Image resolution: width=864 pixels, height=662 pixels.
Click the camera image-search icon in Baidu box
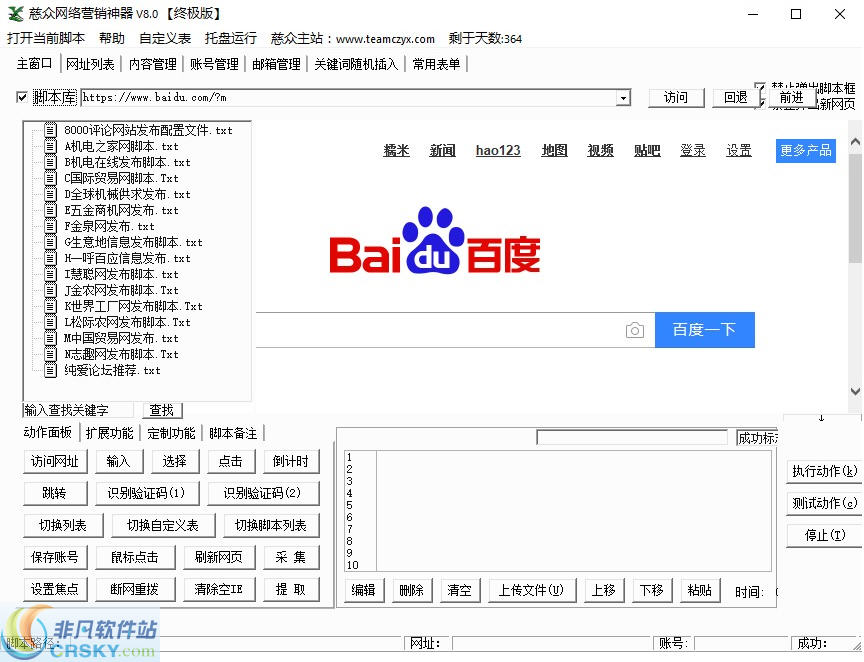point(635,330)
